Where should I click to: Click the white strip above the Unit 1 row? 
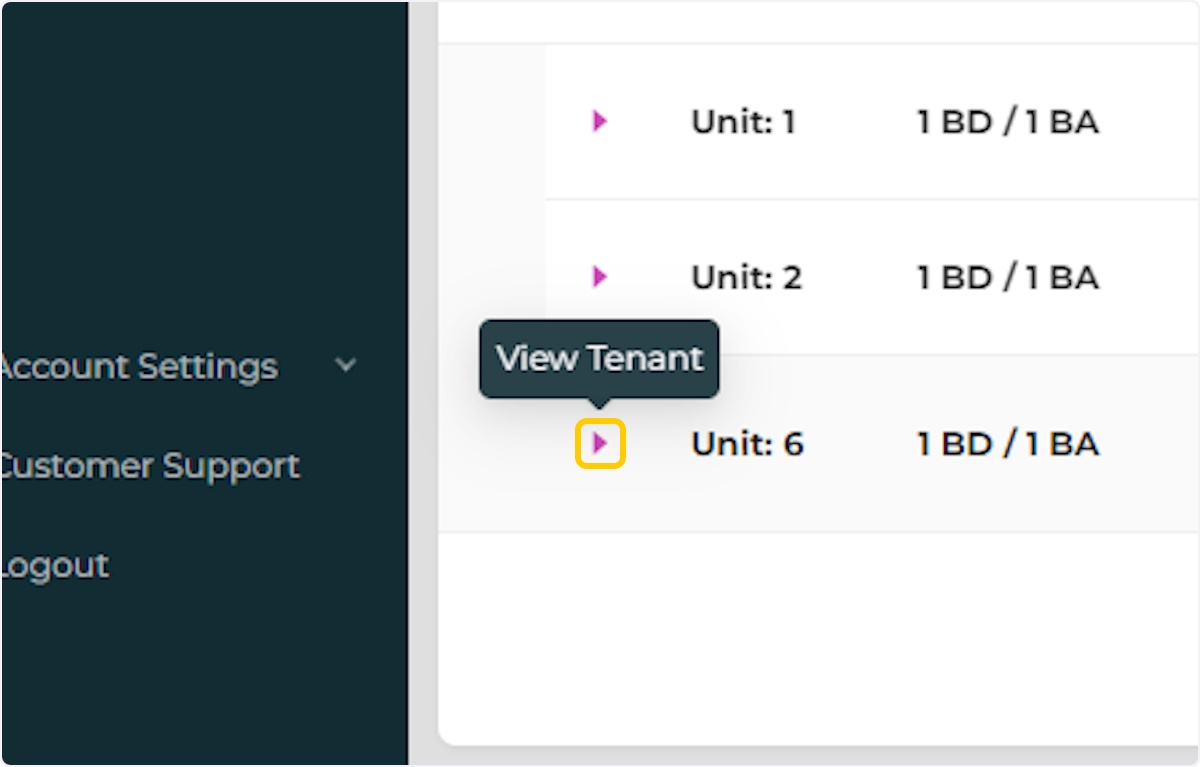(800, 22)
